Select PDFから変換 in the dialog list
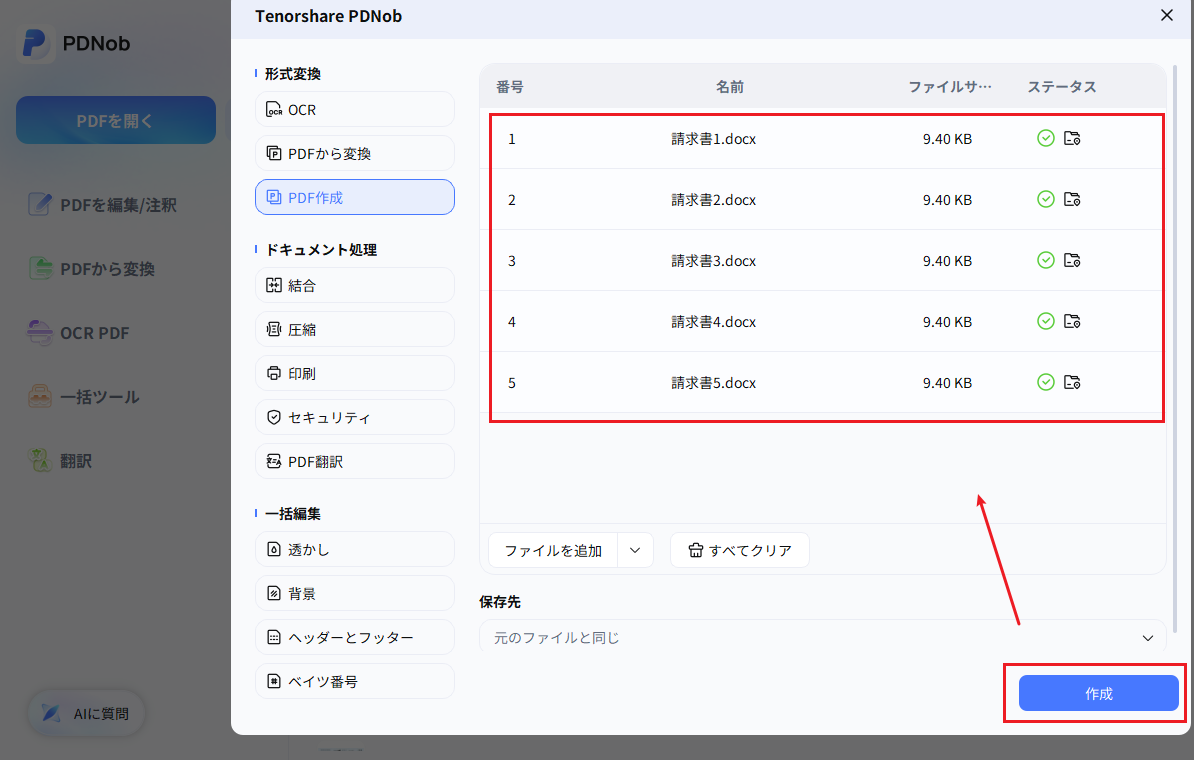 point(355,154)
